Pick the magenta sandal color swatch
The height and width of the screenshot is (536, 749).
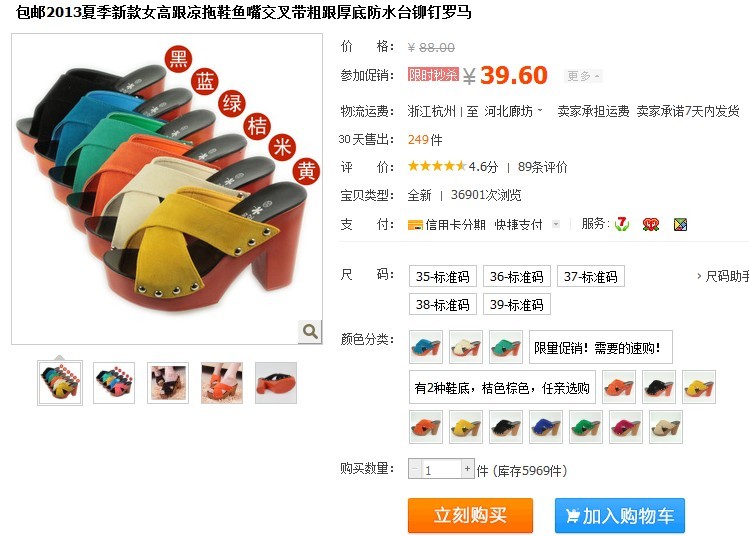pyautogui.click(x=626, y=427)
